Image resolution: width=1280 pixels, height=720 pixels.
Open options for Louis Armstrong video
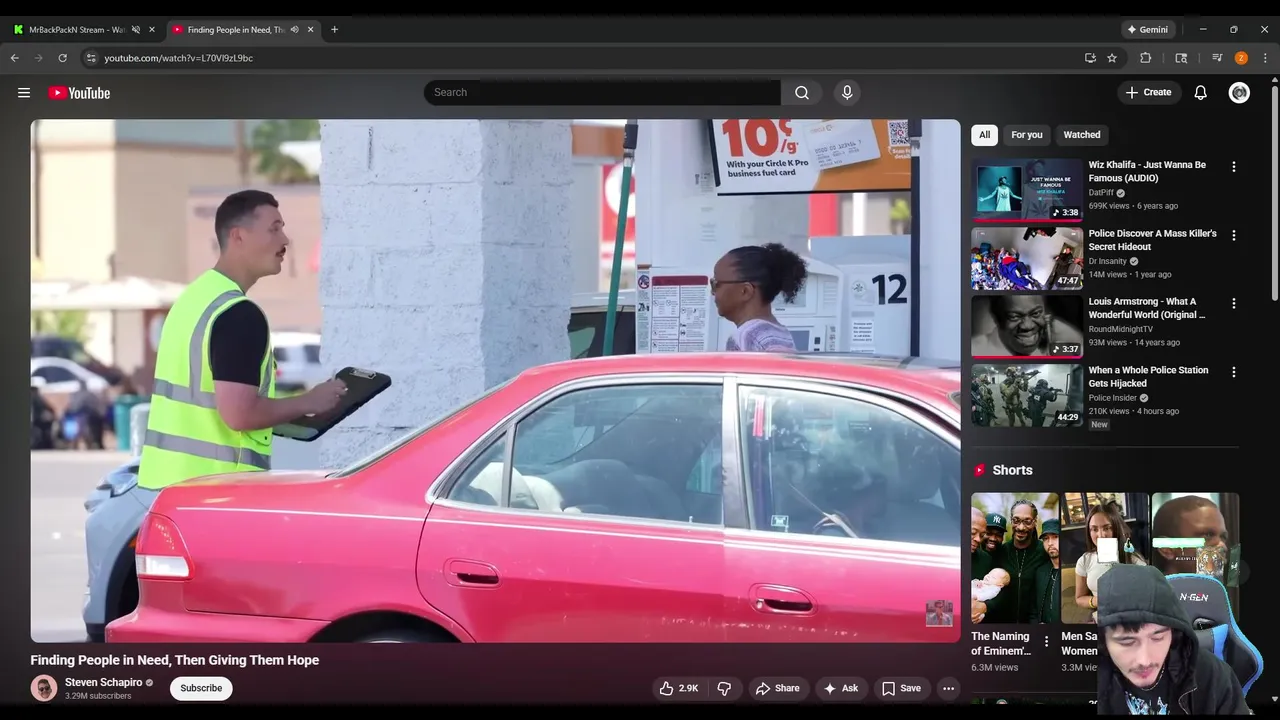point(1233,304)
